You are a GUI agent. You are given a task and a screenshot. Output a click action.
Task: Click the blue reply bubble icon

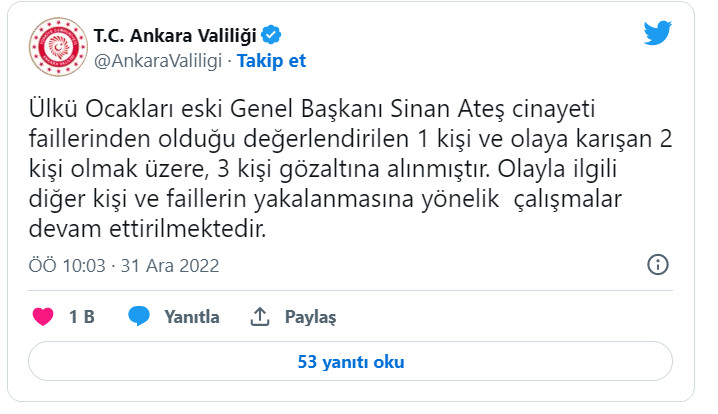coord(139,317)
